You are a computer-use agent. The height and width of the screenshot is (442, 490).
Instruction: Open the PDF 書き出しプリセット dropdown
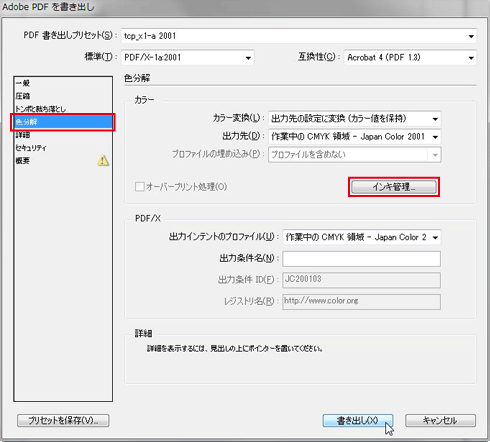(299, 36)
